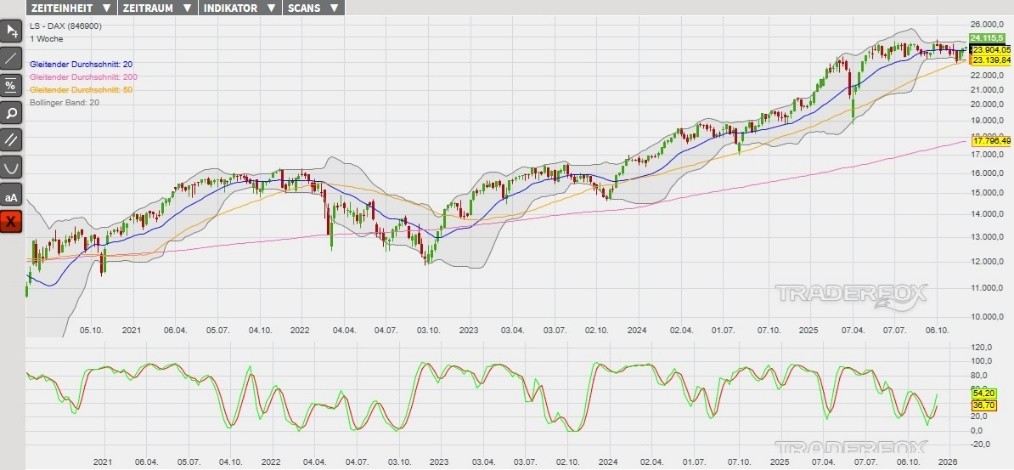Screen dimensions: 1014x470
Task: Select the cursor pointer tool
Action: coord(11,31)
